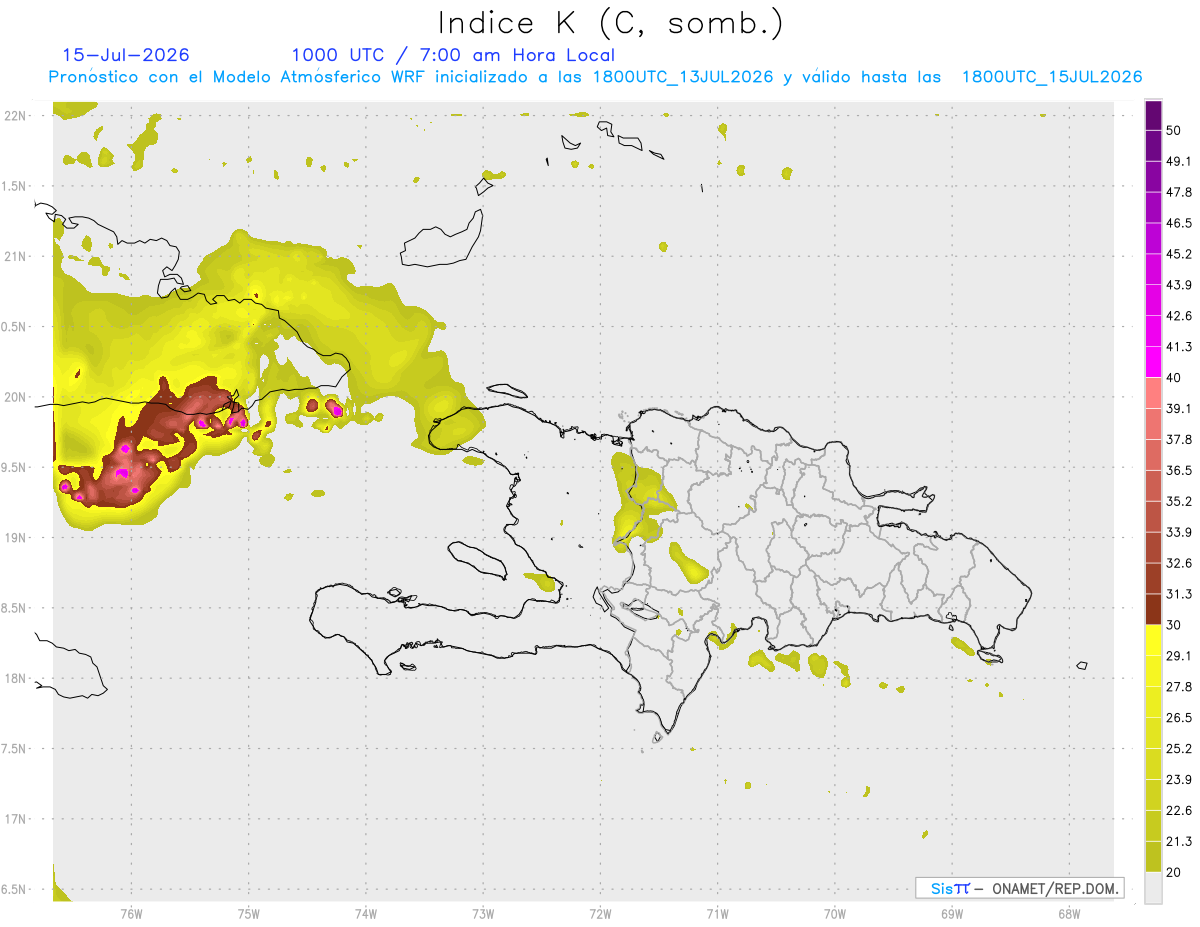The width and height of the screenshot is (1200, 927).
Task: Select the olive swatch between 20 and 21.3
Action: (x=1154, y=857)
